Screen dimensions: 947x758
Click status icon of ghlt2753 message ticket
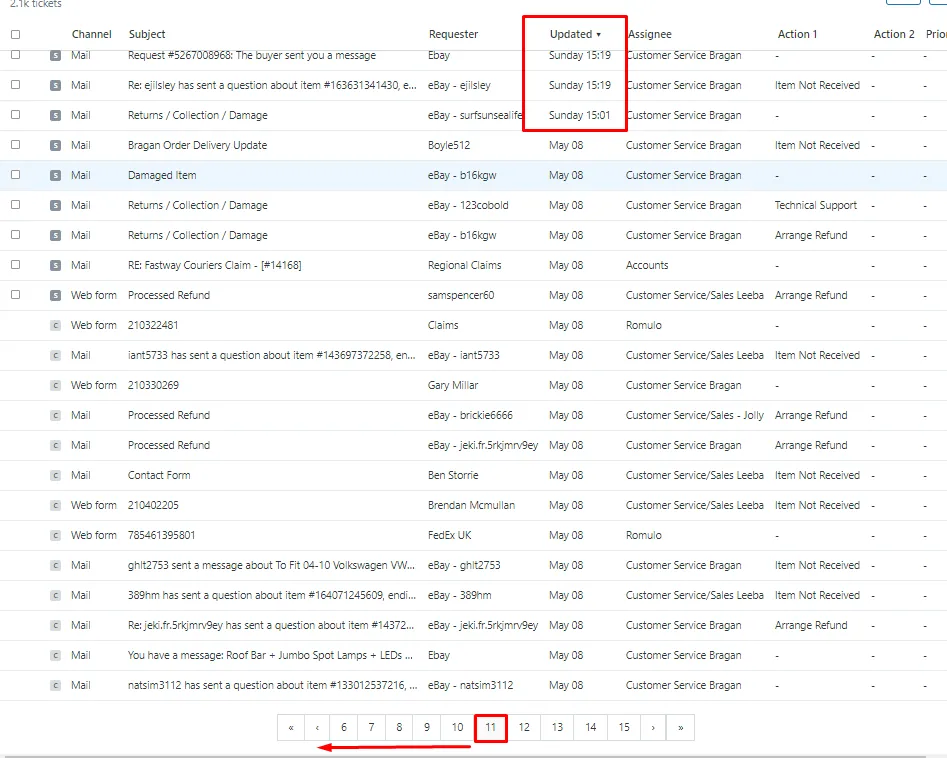tap(55, 565)
